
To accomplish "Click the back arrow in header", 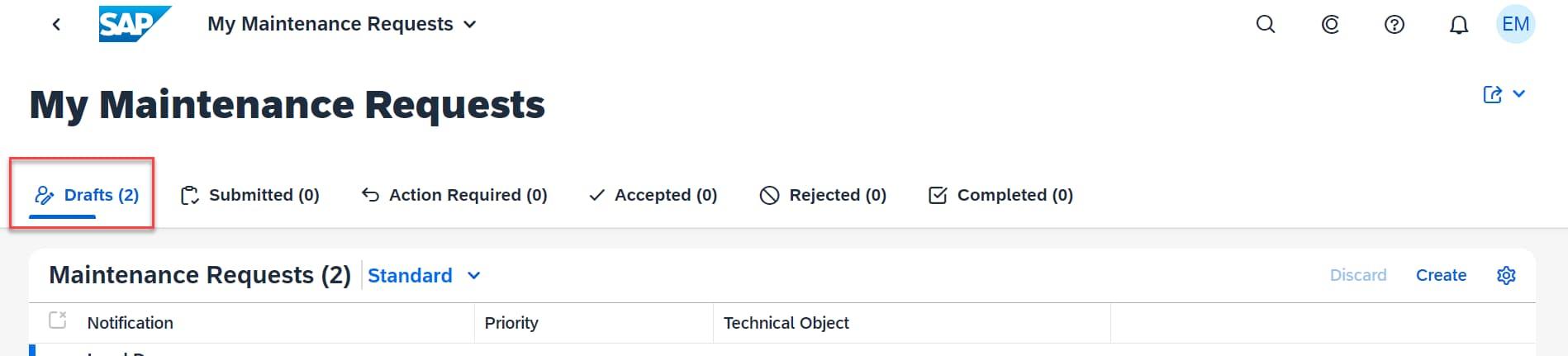I will coord(56,25).
